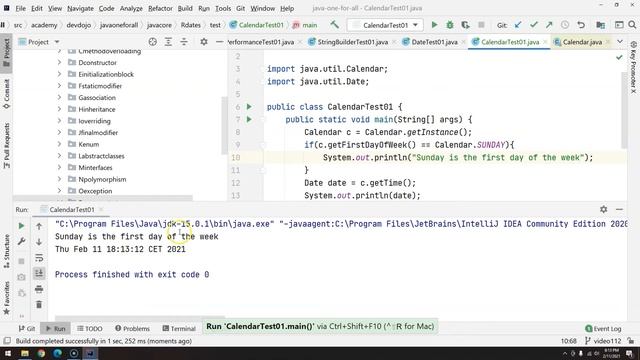This screenshot has height=360, width=640.
Task: Open Git tool window at bottom
Action: point(27,328)
